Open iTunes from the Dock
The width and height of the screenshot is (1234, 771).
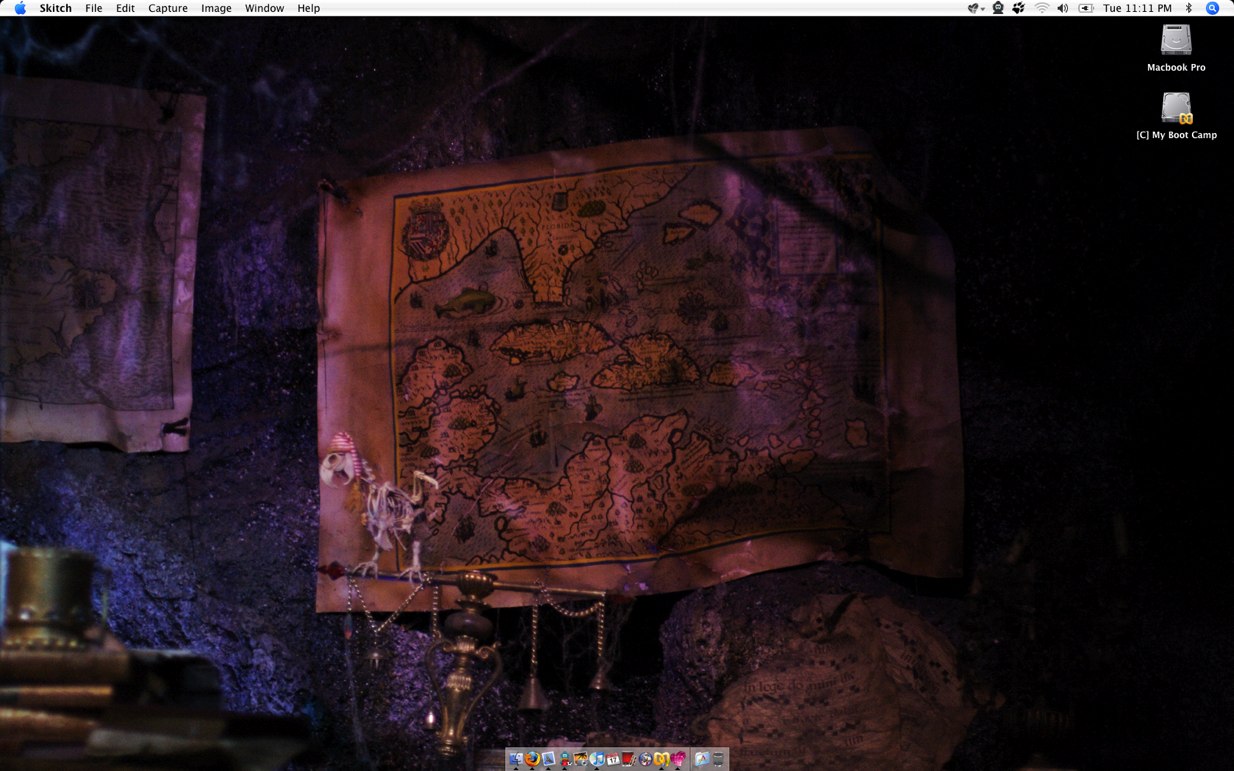point(597,759)
